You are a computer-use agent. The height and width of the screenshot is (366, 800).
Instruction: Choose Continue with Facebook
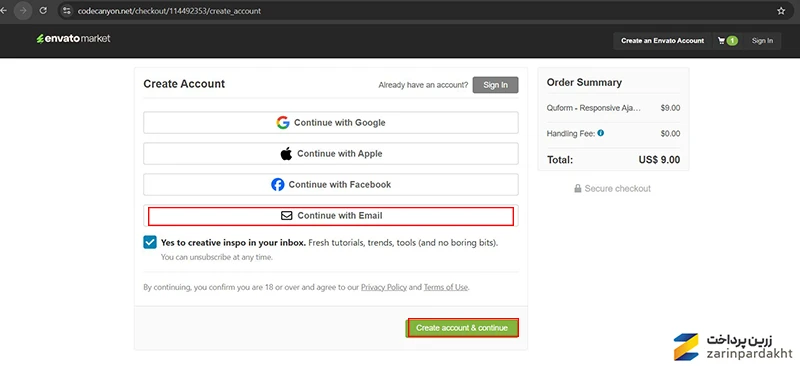[331, 185]
